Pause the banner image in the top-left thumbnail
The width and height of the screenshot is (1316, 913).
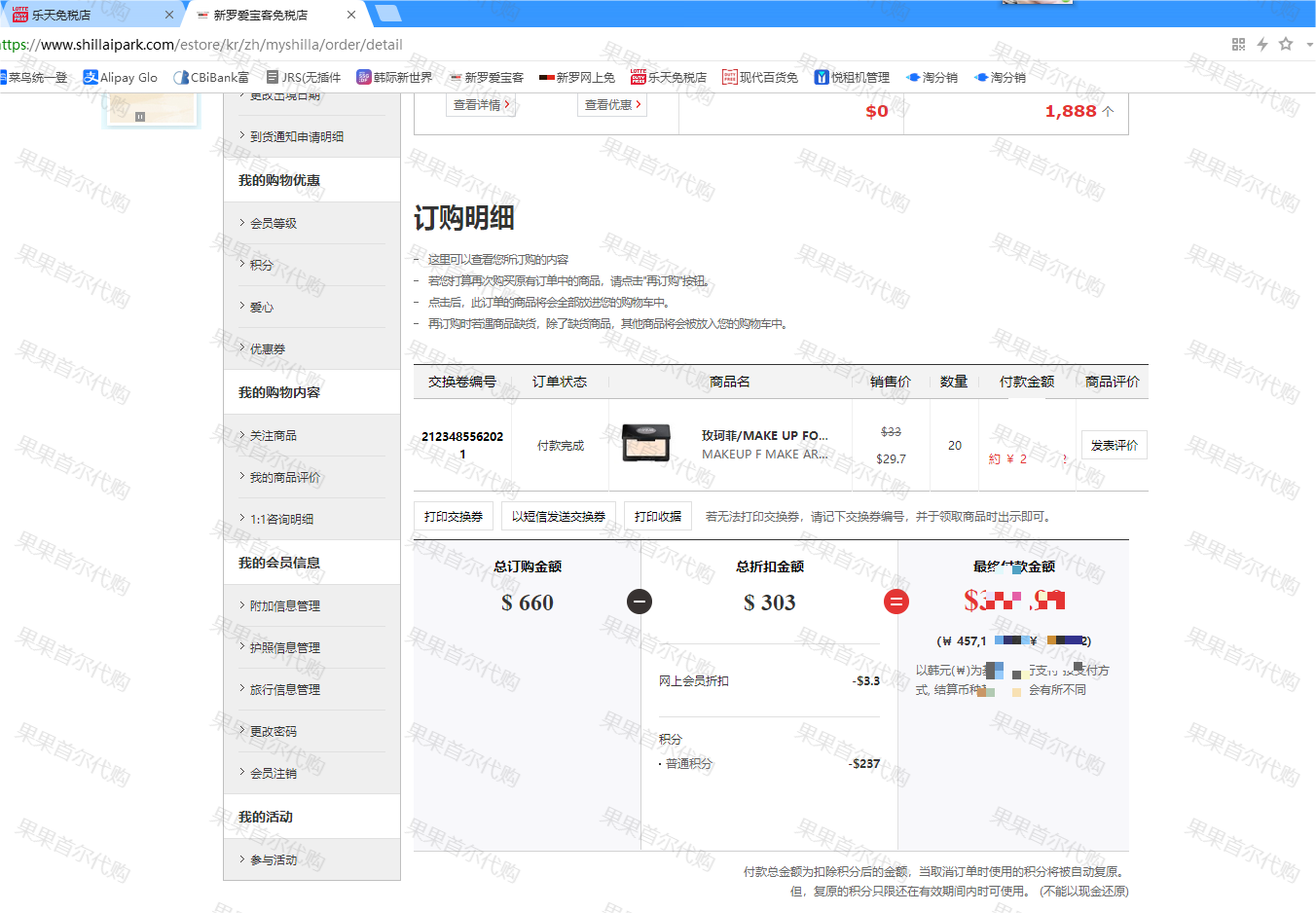click(140, 116)
